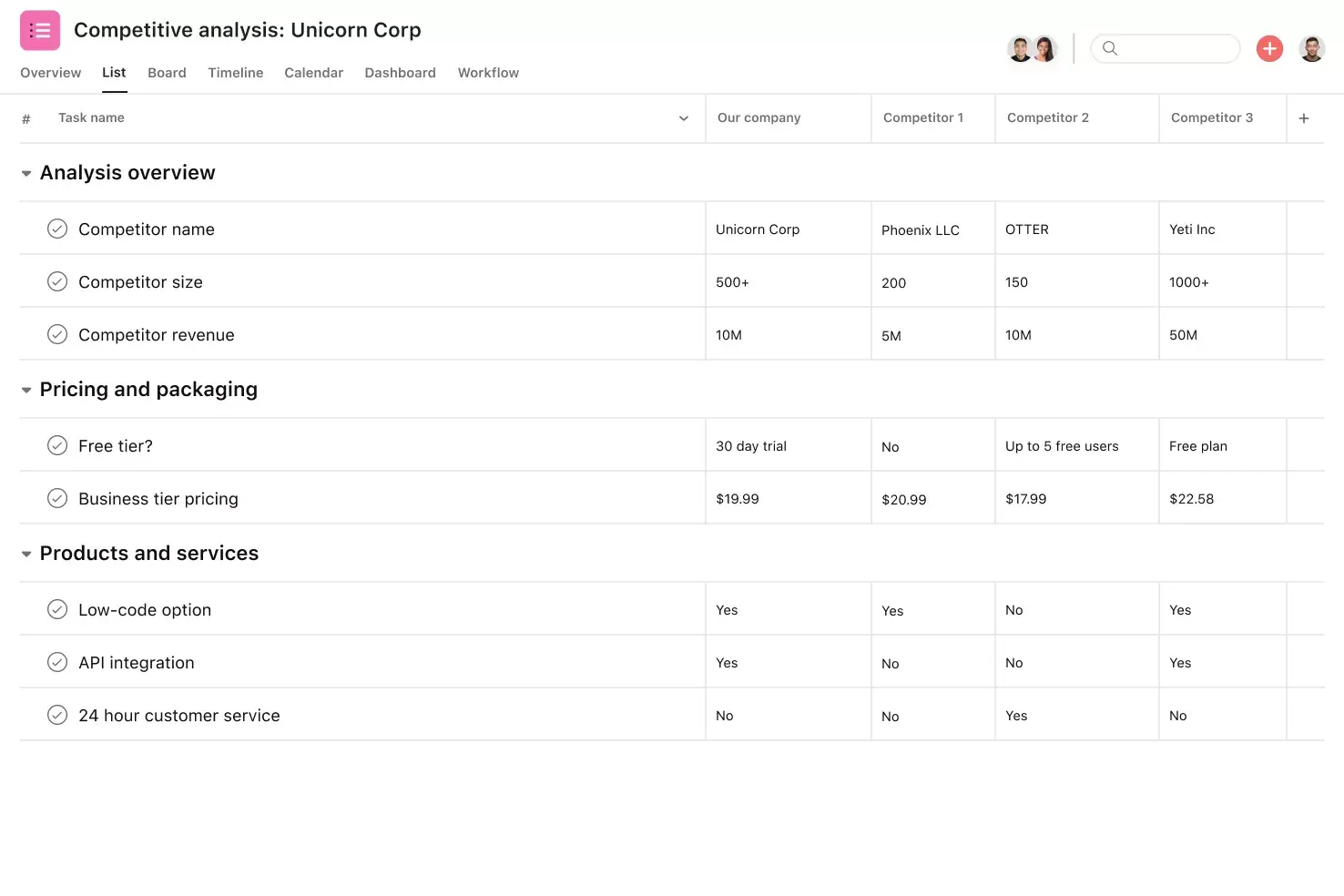Screen dimensions: 1344x896
Task: Add a new column with the plus icon
Action: coord(1304,117)
